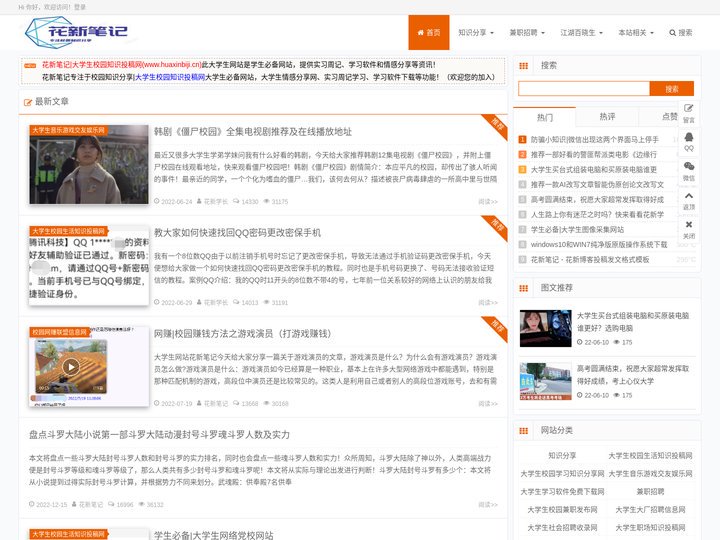
Task: Open hot item 人生路上你有迷茫之时吗
Action: coord(597,214)
